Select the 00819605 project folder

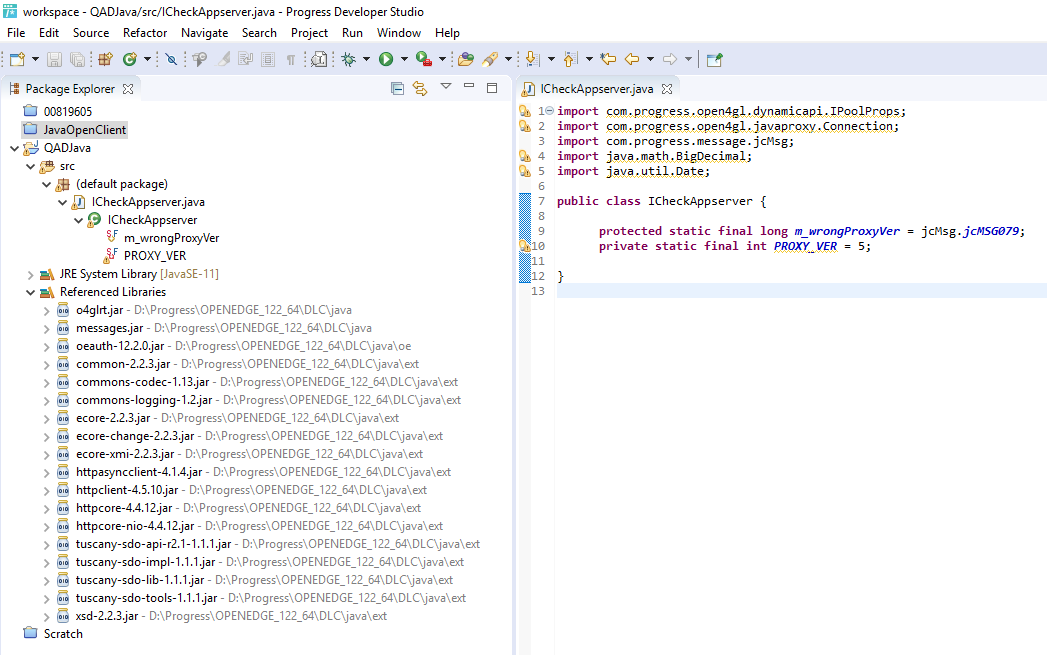67,112
